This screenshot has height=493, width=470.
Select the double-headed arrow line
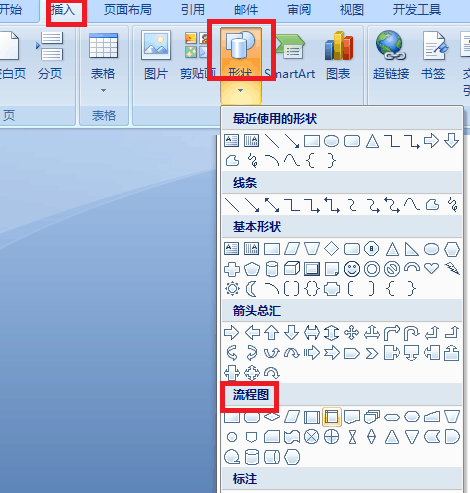pos(272,205)
